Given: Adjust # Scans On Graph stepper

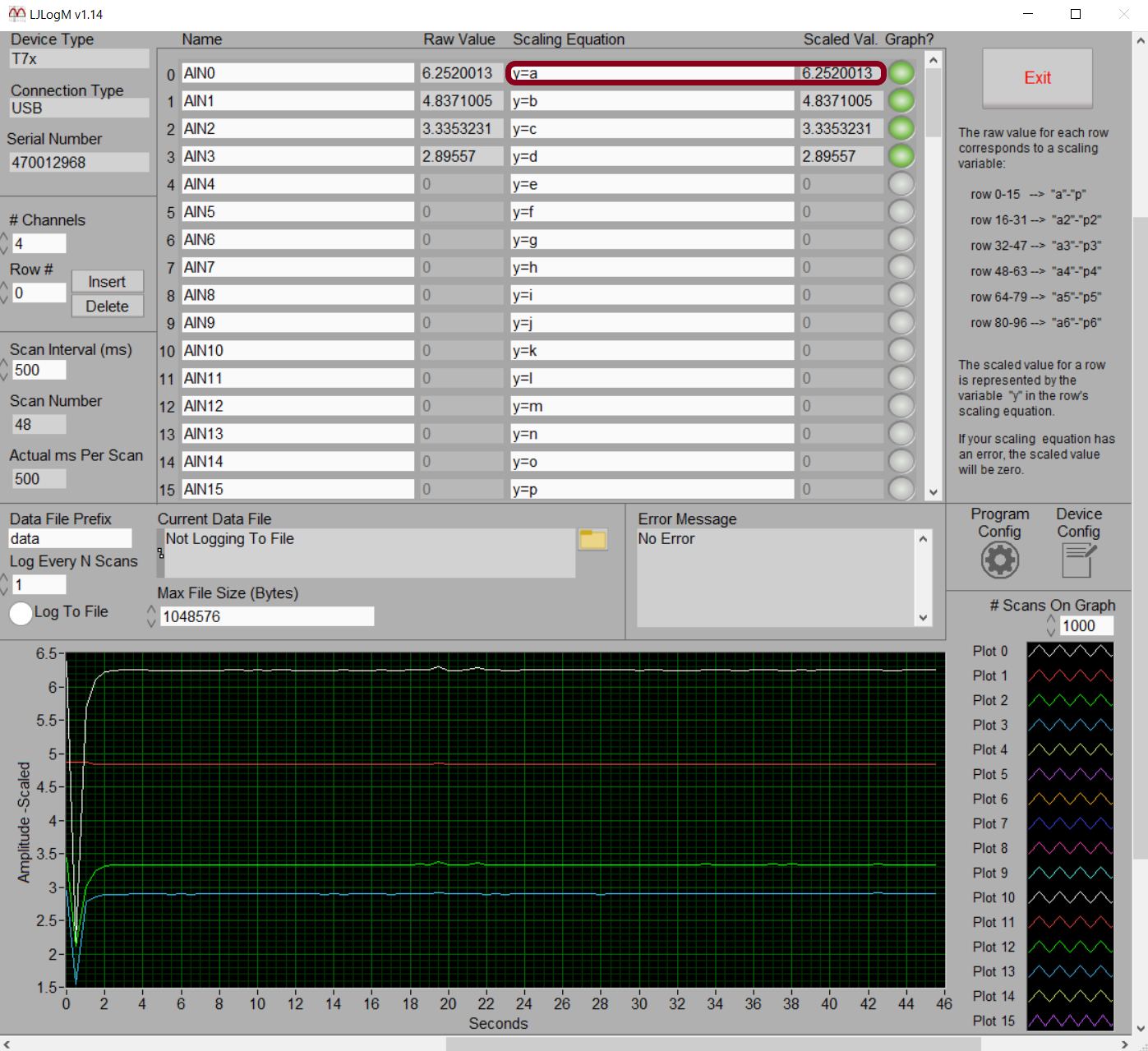Looking at the screenshot, I should coord(1051,626).
